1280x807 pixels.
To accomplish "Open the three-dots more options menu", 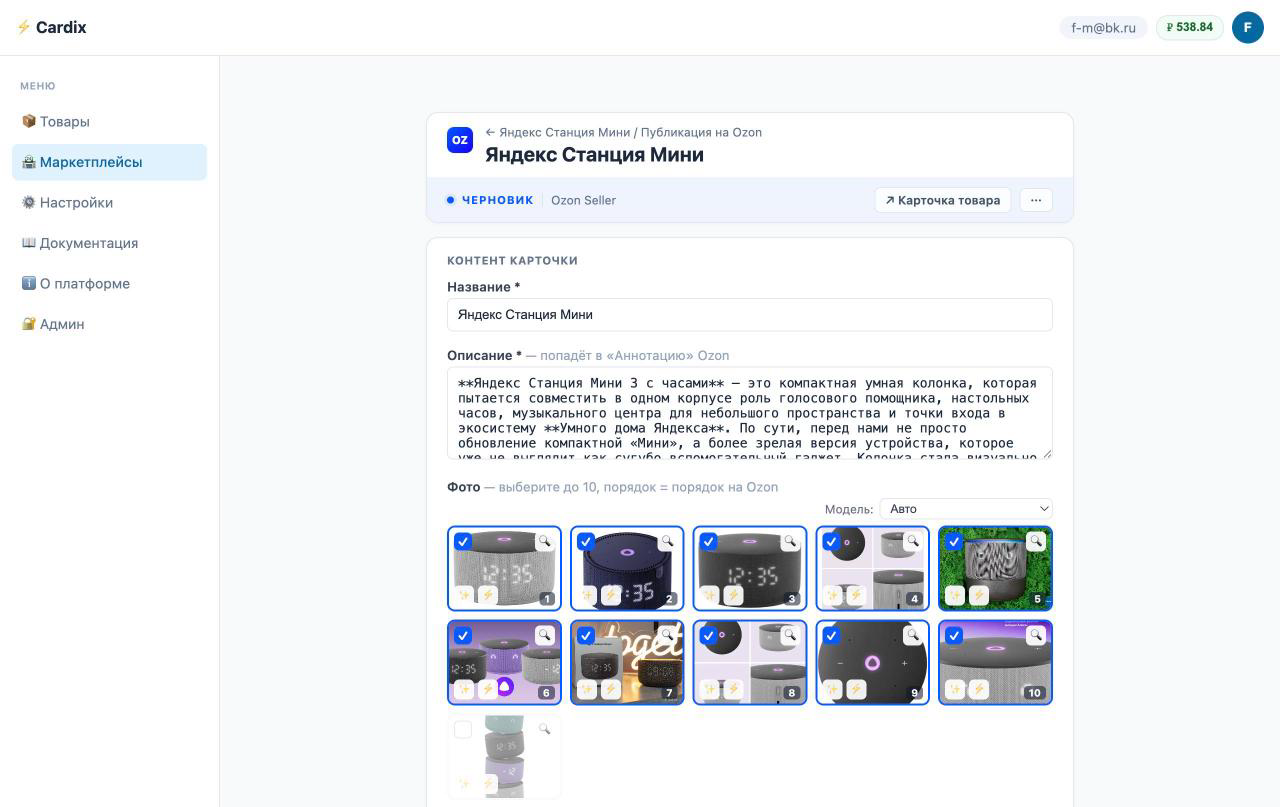I will (x=1036, y=200).
